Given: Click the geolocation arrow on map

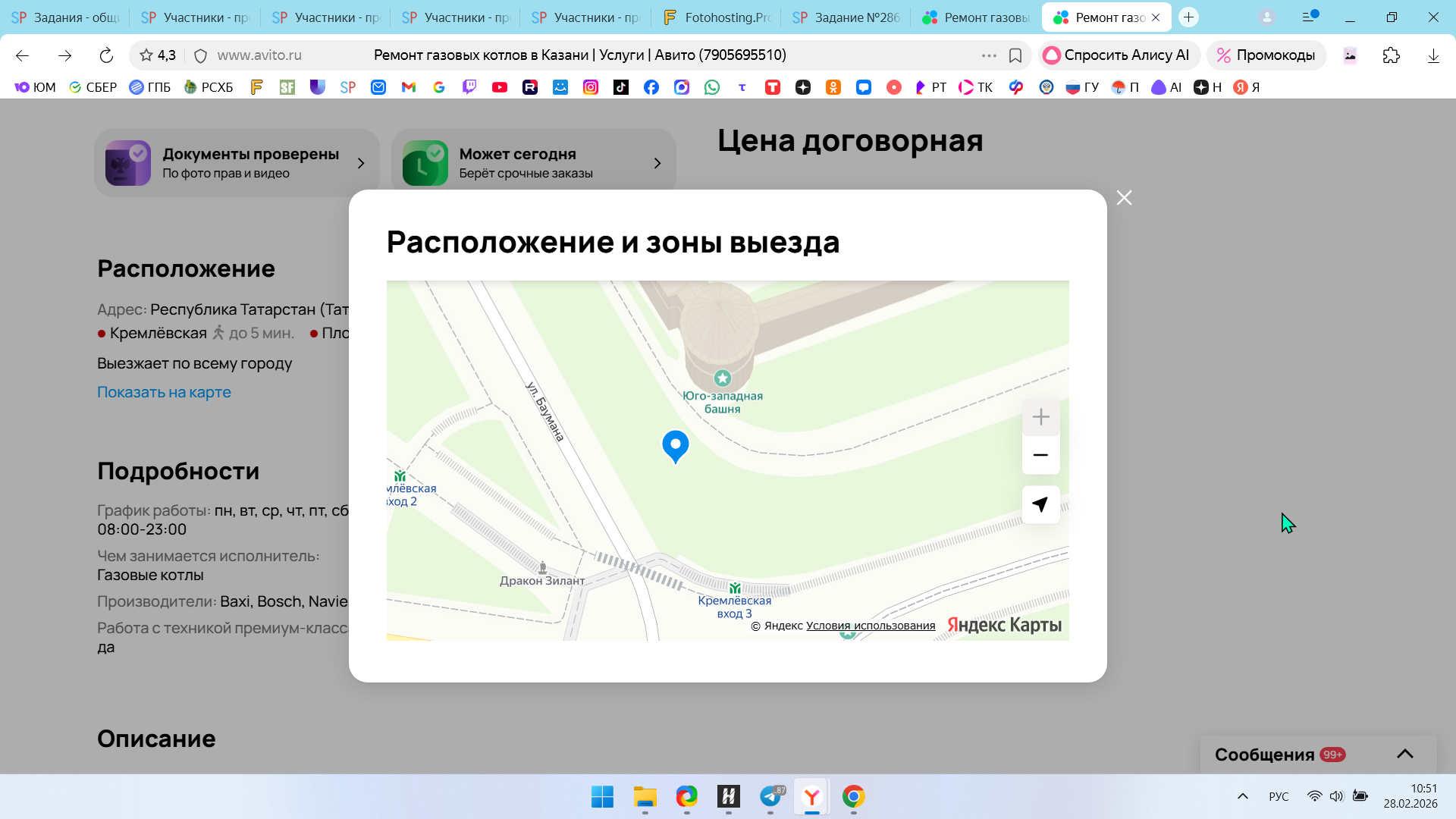Looking at the screenshot, I should point(1040,504).
